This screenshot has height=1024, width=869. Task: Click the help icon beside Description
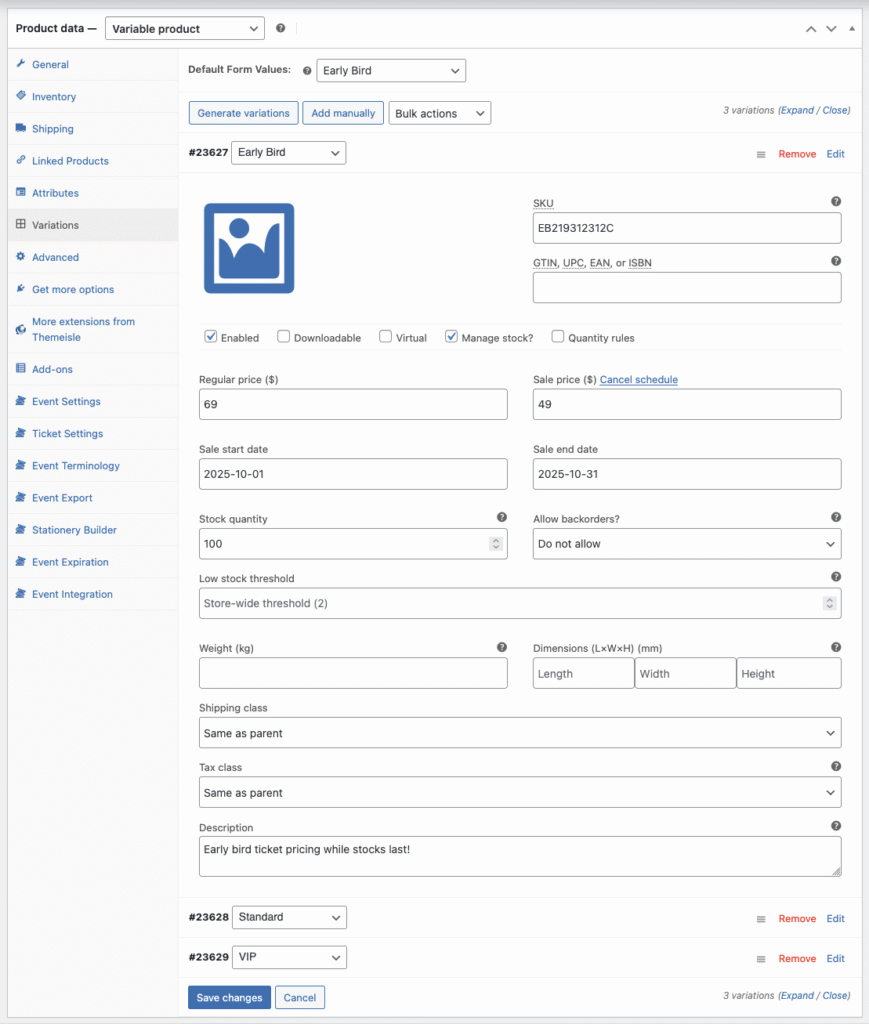[x=836, y=827]
